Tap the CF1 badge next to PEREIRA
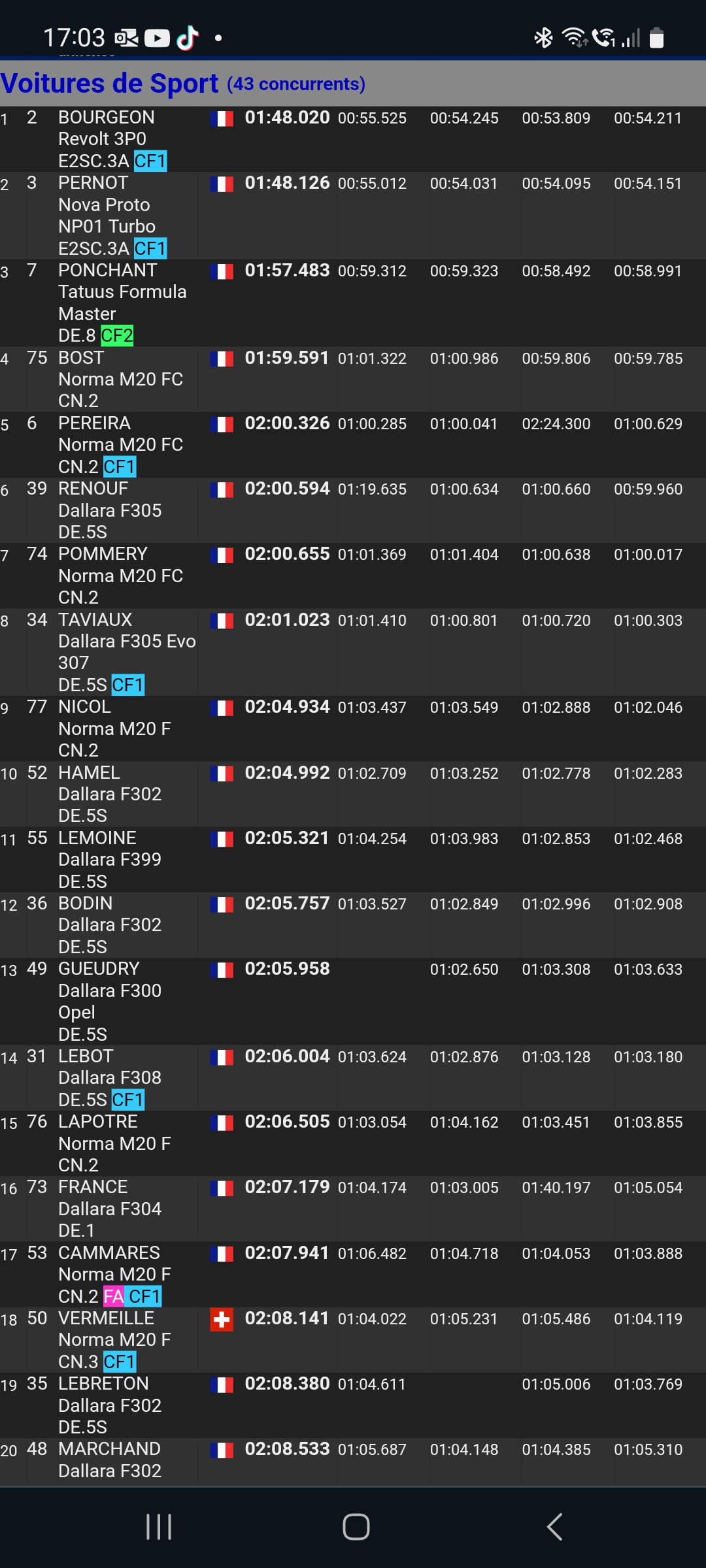Image resolution: width=706 pixels, height=1568 pixels. coord(120,466)
